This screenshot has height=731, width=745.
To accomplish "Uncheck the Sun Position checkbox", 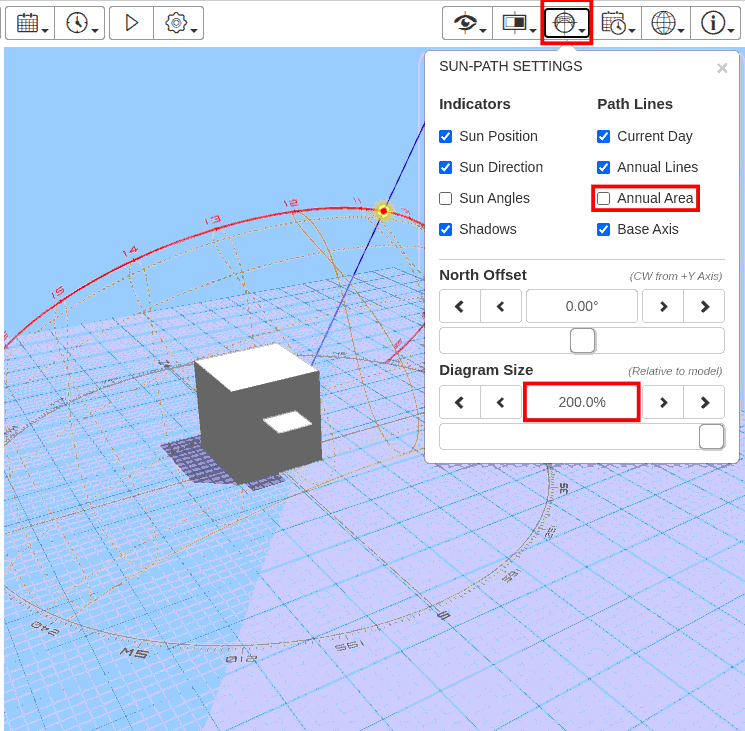I will point(446,136).
